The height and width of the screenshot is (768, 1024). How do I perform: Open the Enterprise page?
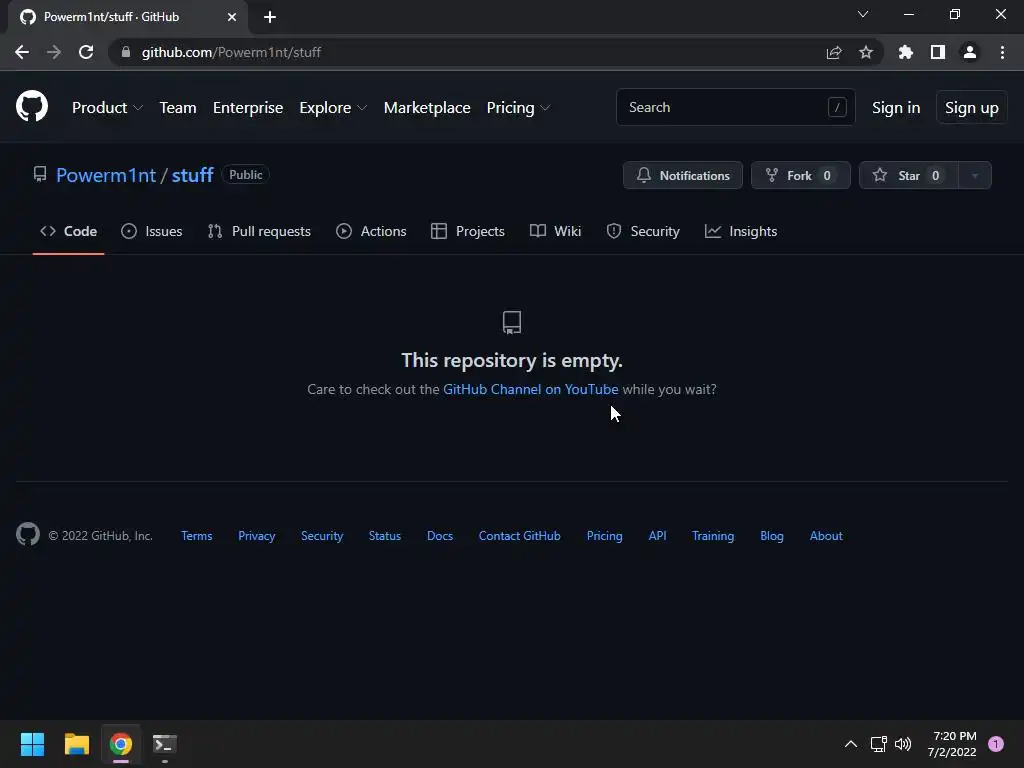pos(248,108)
